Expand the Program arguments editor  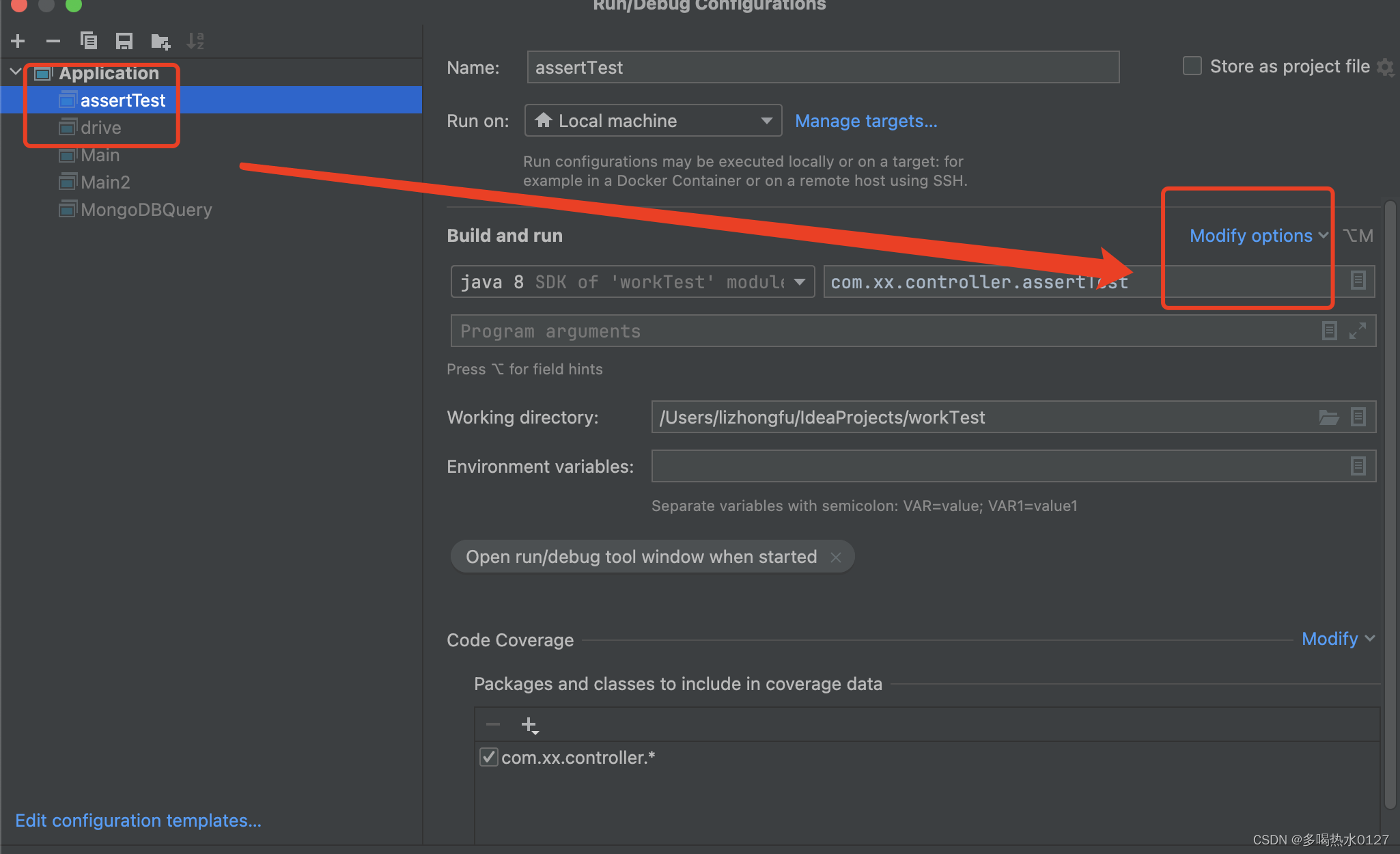(x=1359, y=330)
